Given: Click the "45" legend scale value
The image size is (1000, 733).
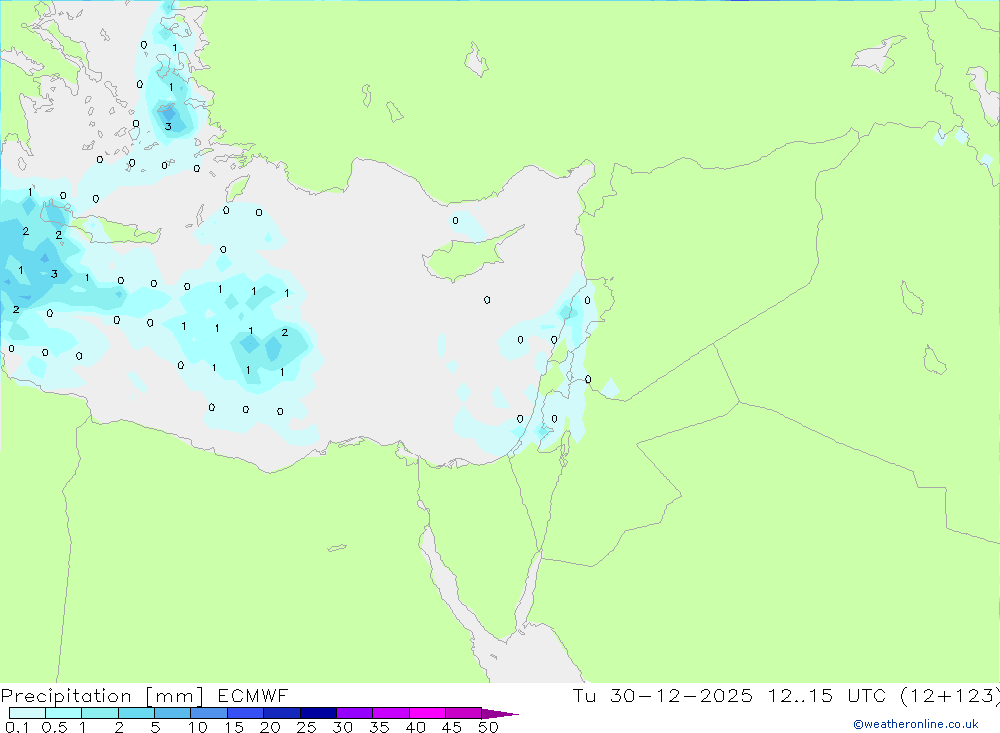Looking at the screenshot, I should point(452,727).
